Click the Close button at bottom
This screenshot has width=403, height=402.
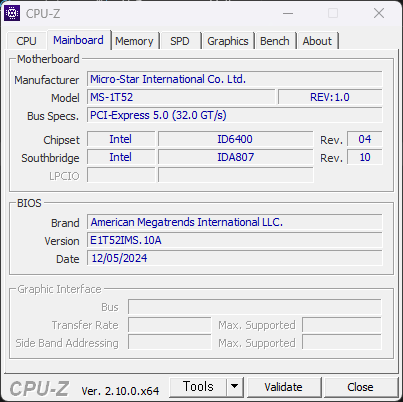(360, 387)
